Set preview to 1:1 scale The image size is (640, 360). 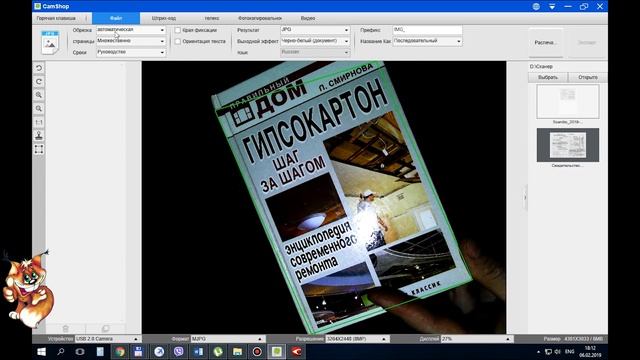click(x=39, y=122)
